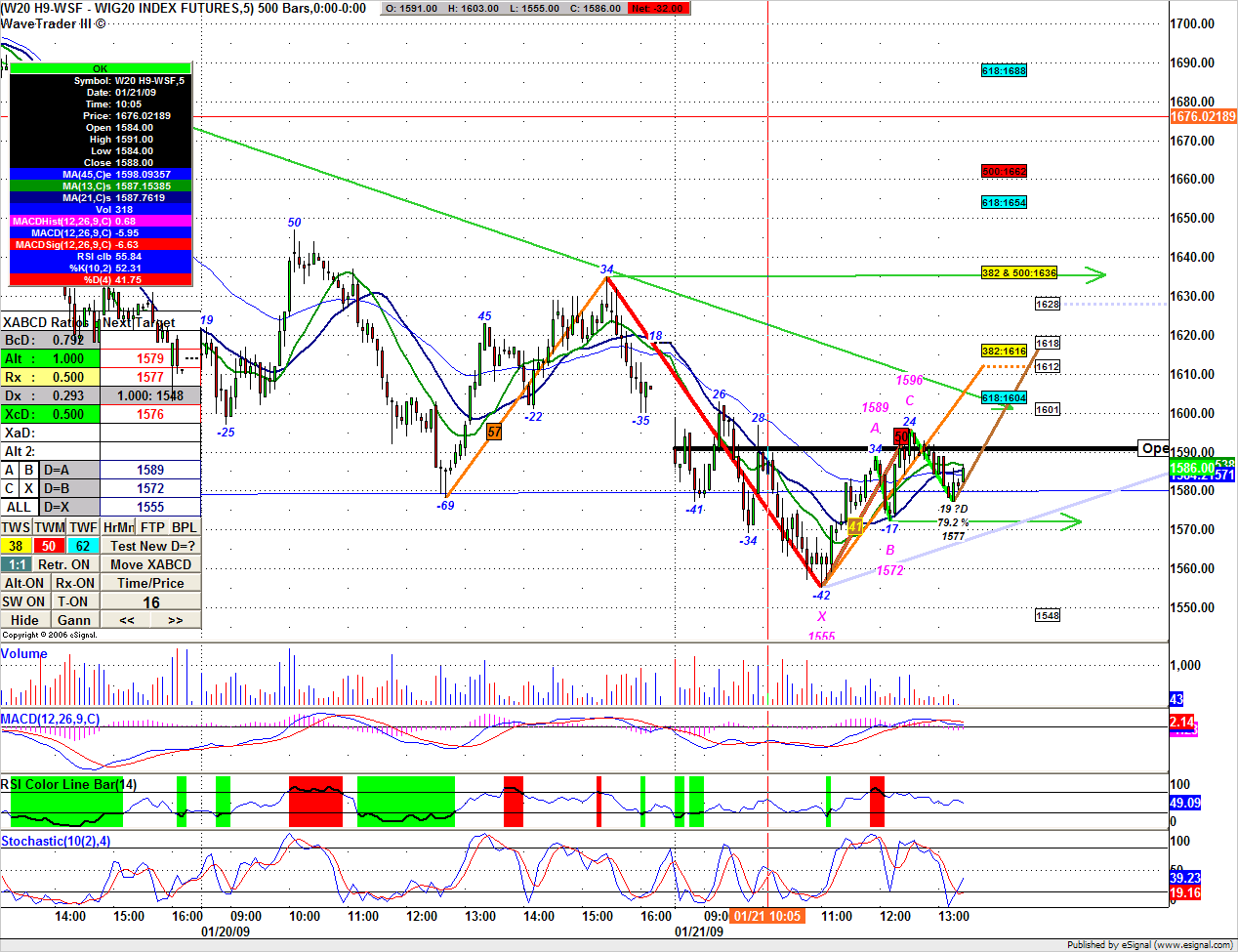Select the A point button
1238x952 pixels.
pos(10,470)
